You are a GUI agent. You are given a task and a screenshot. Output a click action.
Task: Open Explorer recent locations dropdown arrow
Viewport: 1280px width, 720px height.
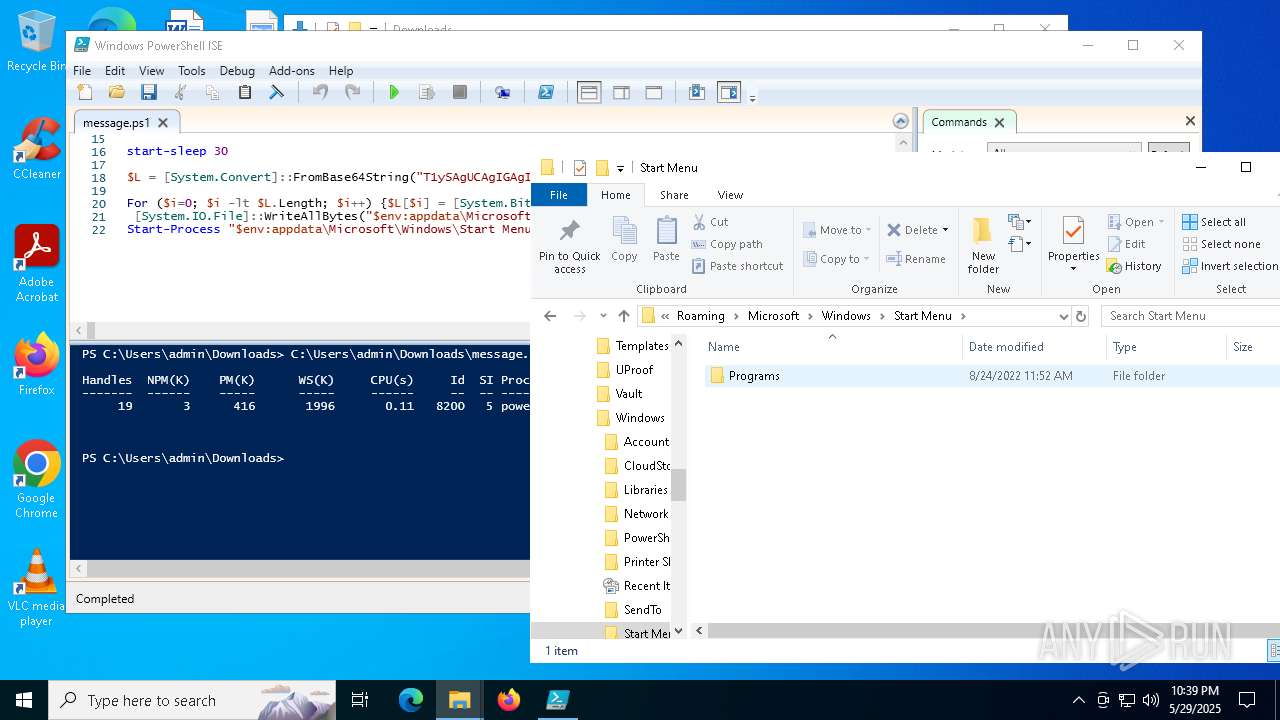(604, 317)
